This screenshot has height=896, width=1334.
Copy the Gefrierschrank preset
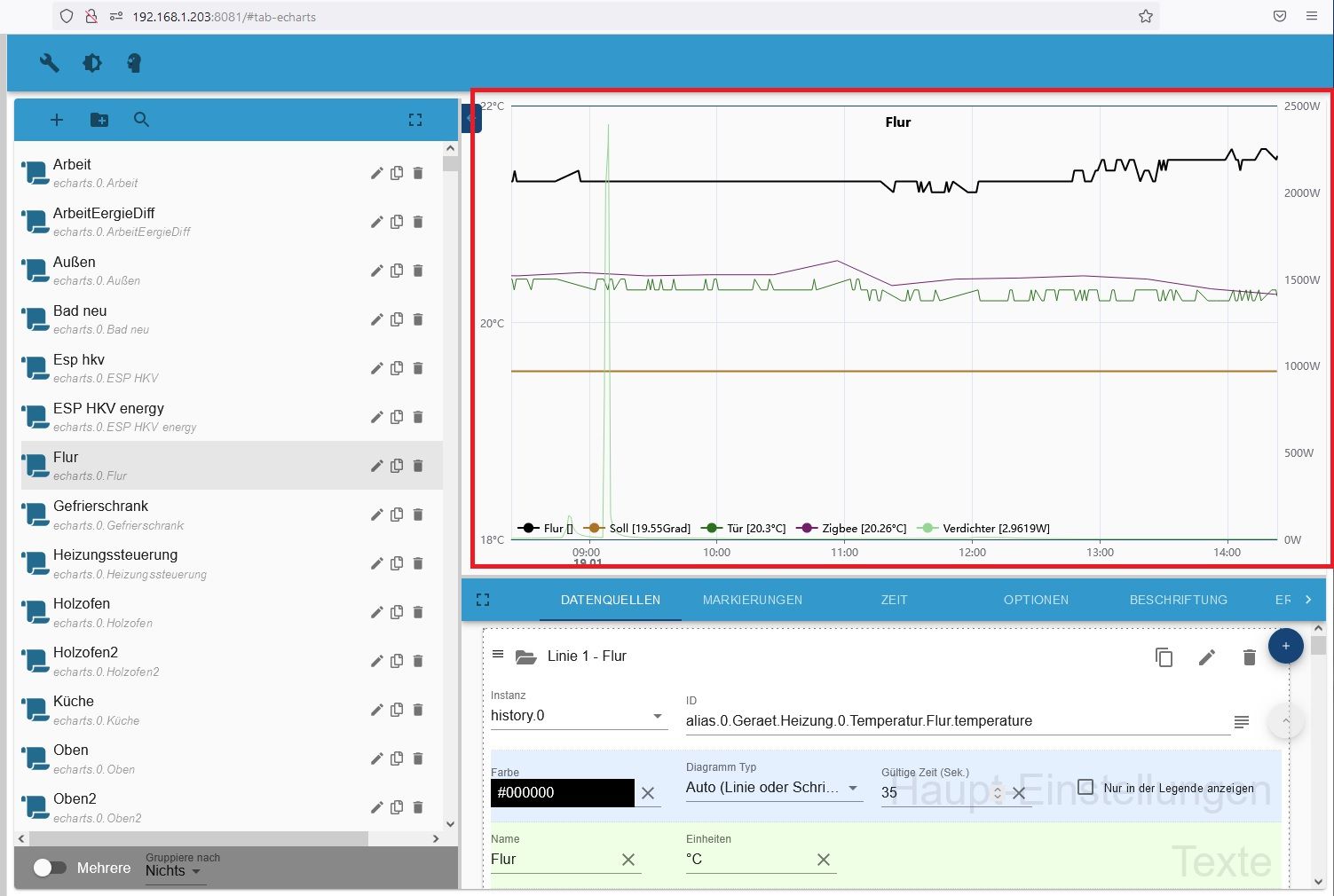coord(397,515)
